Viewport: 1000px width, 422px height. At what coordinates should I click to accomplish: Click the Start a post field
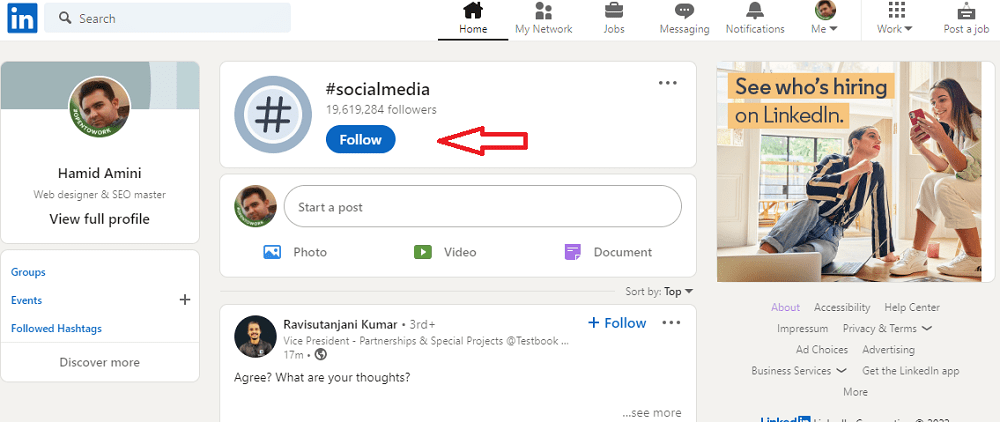[x=483, y=207]
